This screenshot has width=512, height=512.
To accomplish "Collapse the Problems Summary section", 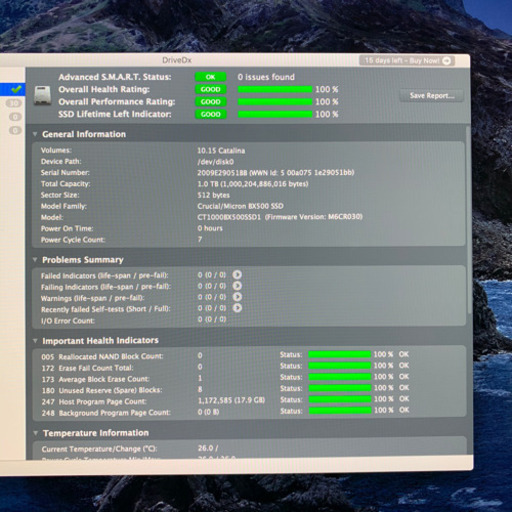I will coord(35,260).
